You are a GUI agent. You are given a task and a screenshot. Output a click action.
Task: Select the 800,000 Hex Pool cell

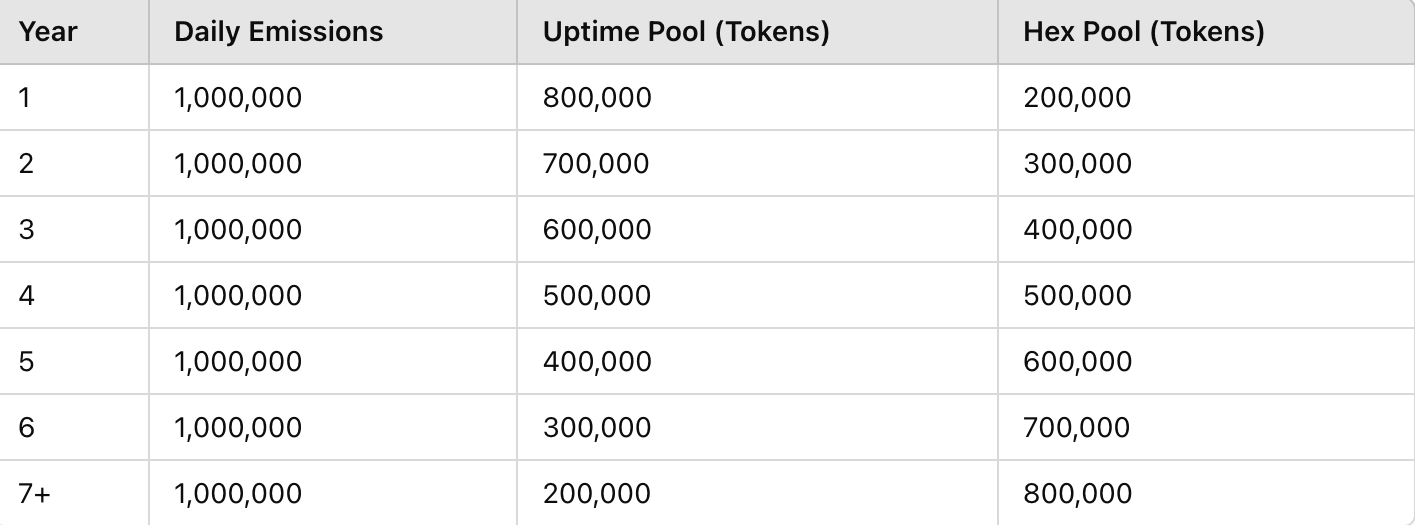click(x=1077, y=494)
